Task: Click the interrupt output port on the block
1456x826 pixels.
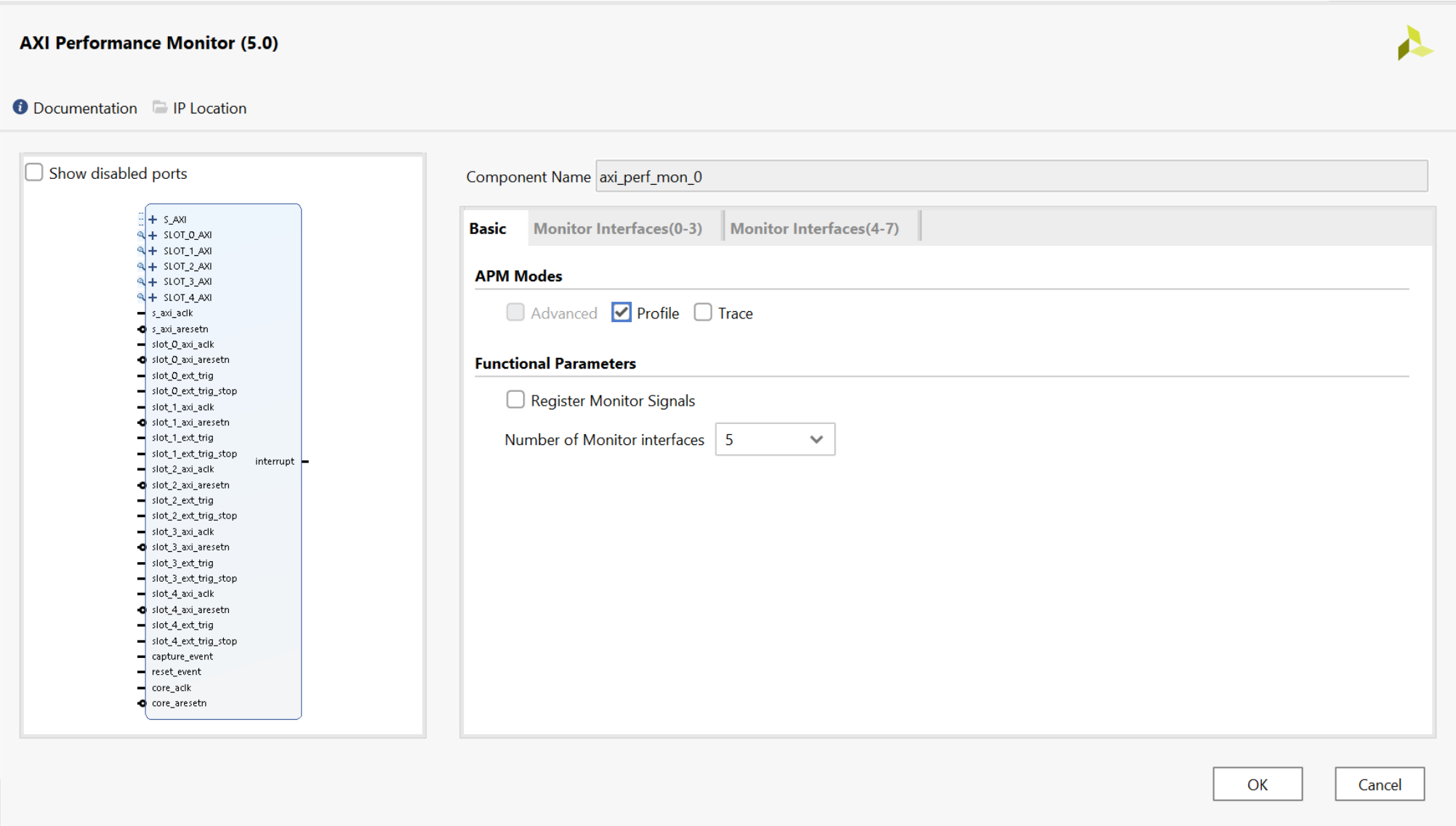Action: point(305,461)
